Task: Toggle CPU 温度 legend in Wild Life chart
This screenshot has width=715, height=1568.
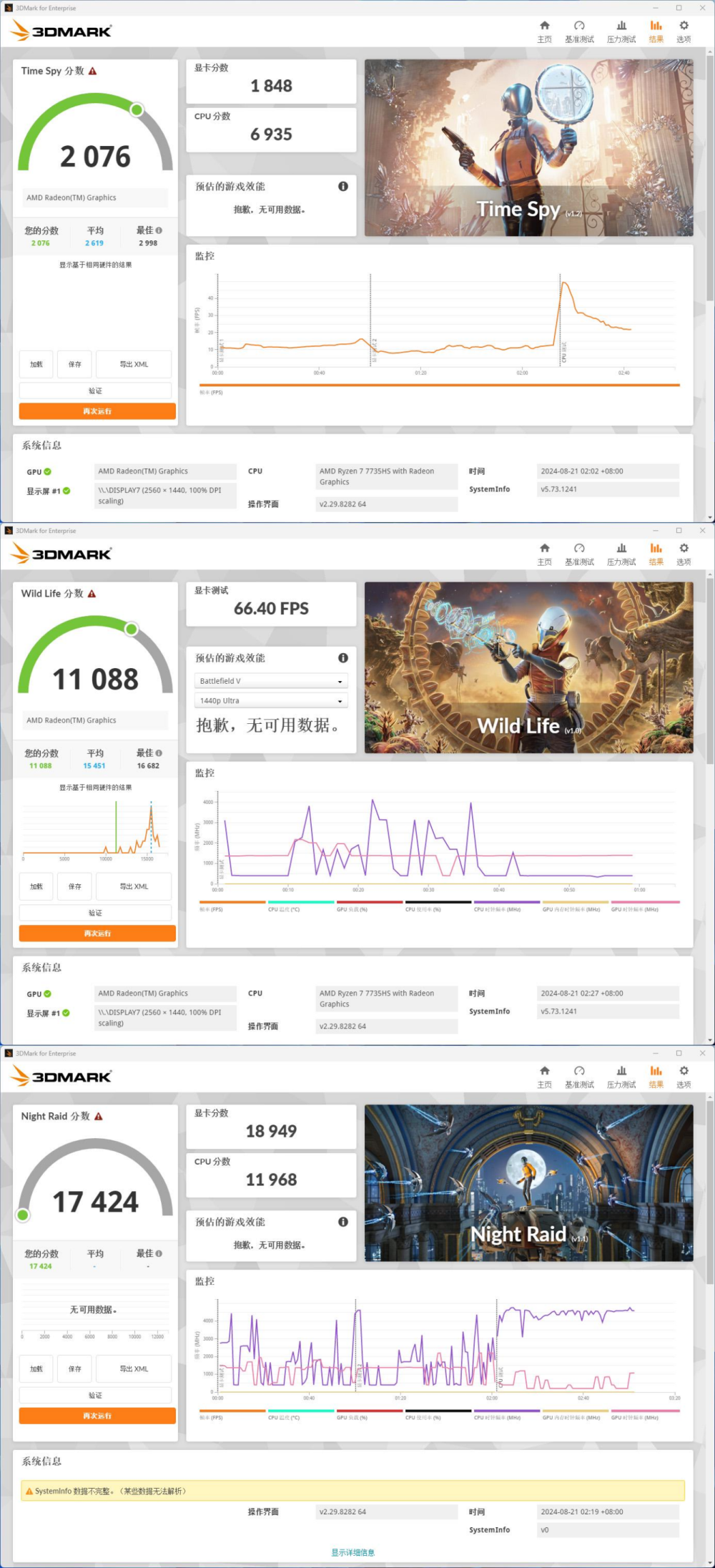Action: pyautogui.click(x=301, y=906)
